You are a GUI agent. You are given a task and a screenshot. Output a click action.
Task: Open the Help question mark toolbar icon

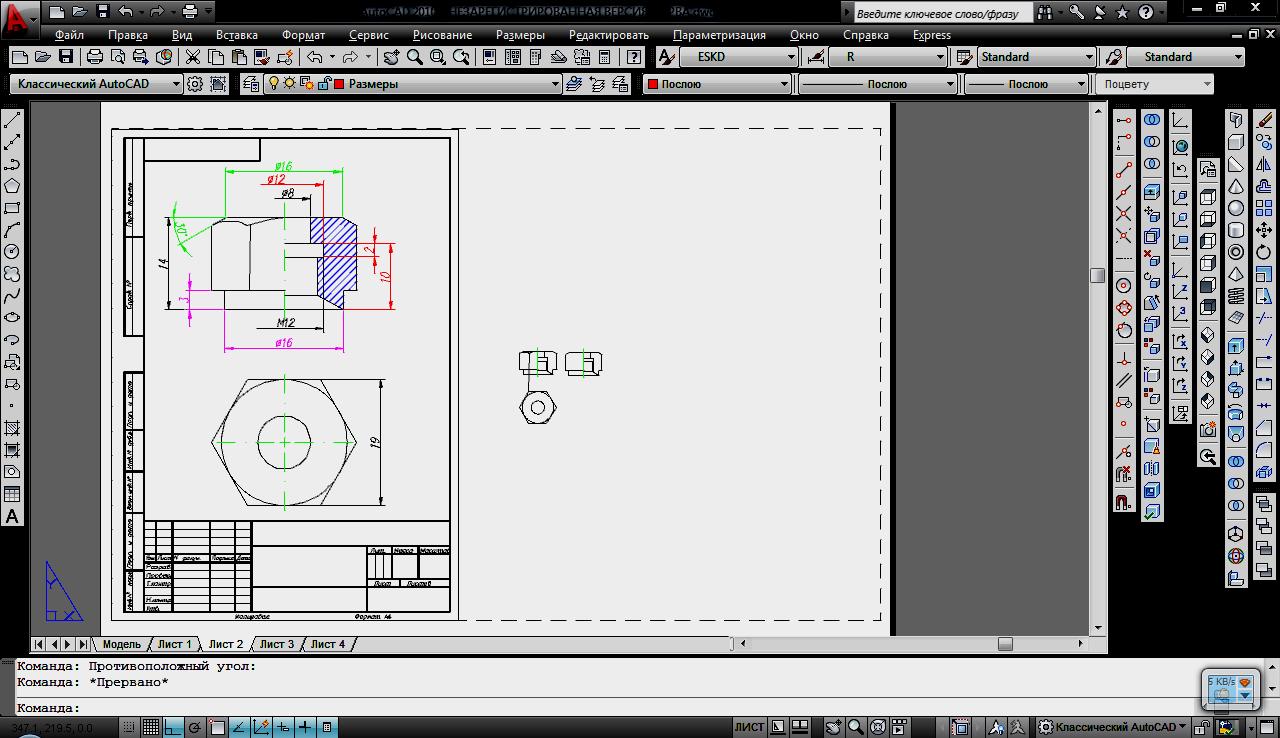coord(634,57)
